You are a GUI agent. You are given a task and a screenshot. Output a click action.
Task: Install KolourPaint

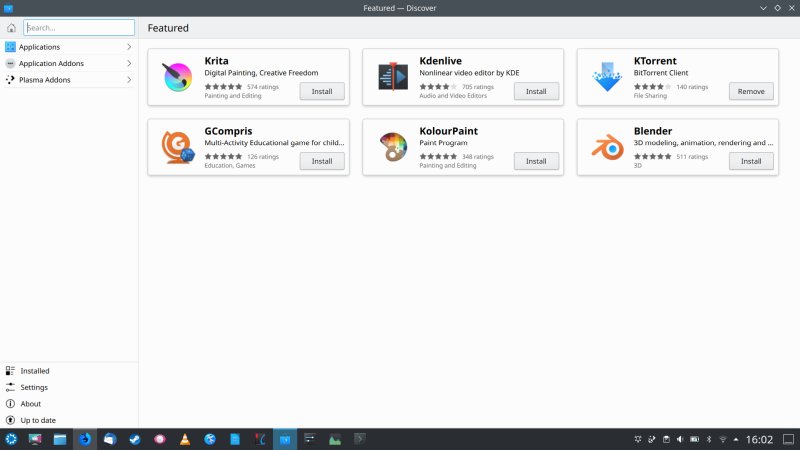coord(536,161)
